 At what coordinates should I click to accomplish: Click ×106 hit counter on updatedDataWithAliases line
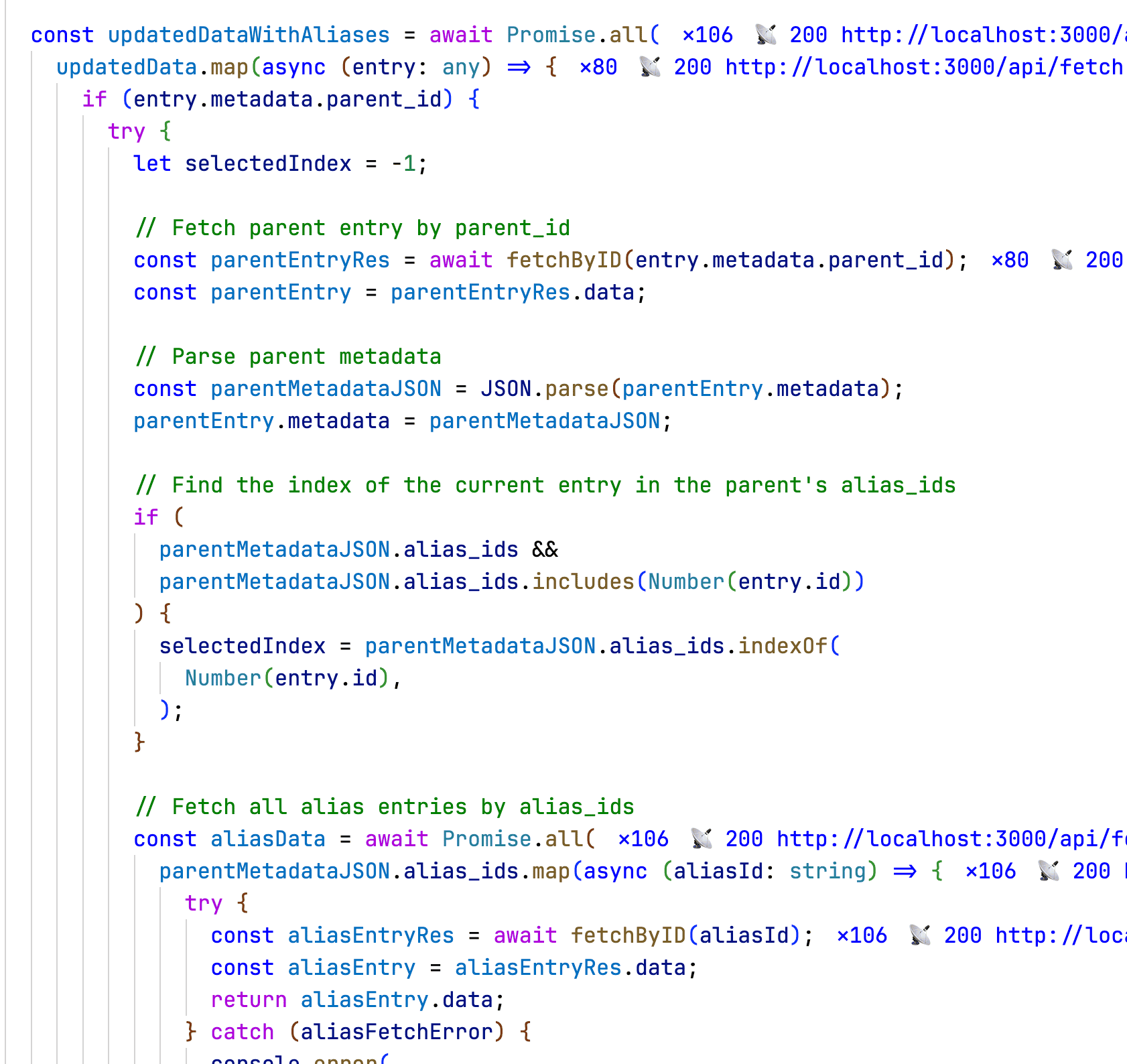[x=708, y=35]
